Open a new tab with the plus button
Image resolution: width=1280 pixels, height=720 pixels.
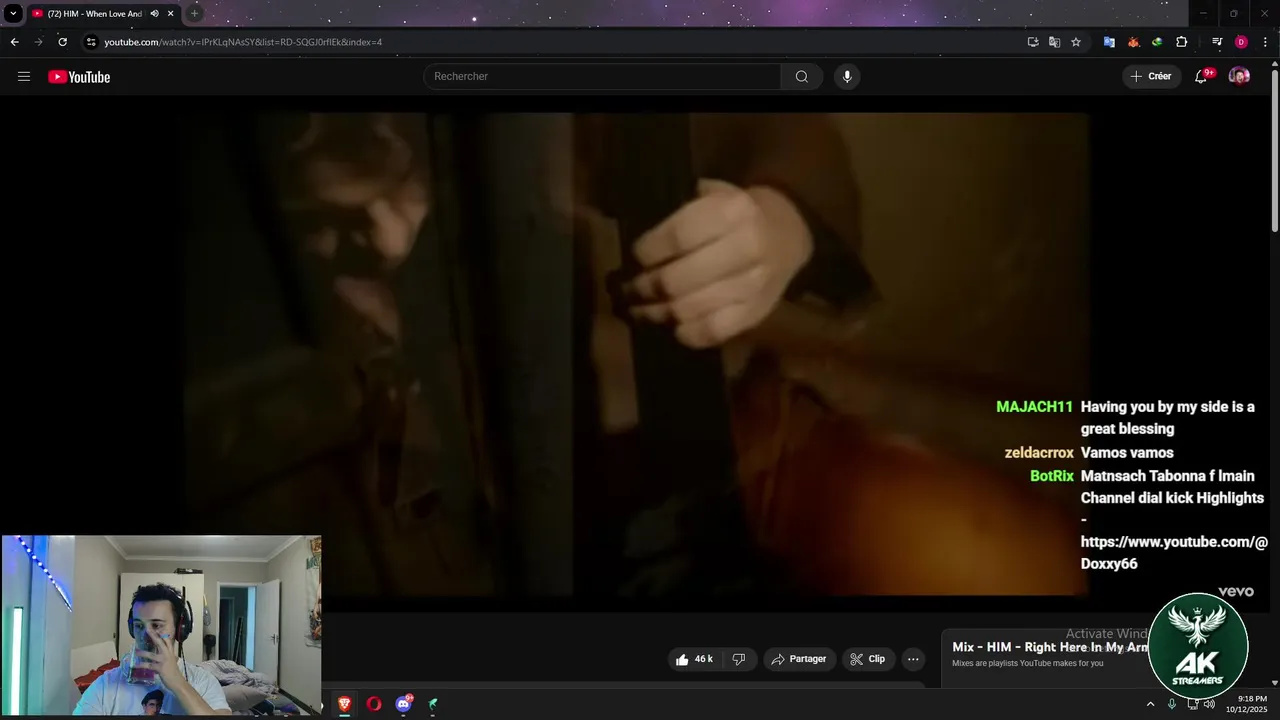[194, 14]
